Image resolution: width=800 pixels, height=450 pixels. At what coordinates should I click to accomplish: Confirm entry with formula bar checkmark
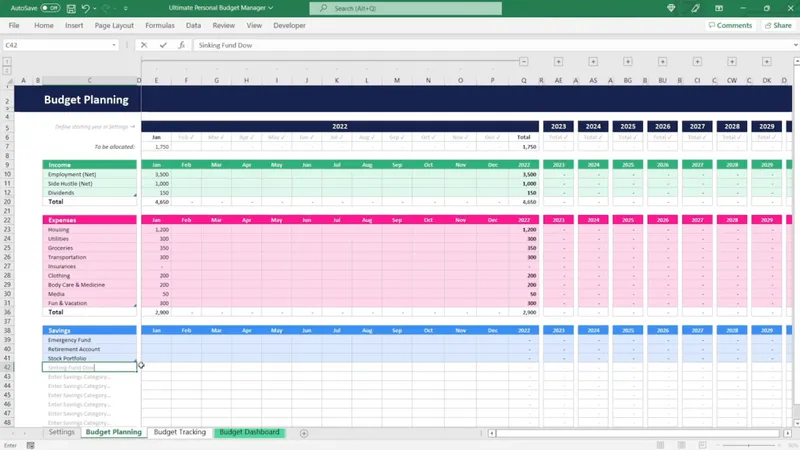[163, 45]
